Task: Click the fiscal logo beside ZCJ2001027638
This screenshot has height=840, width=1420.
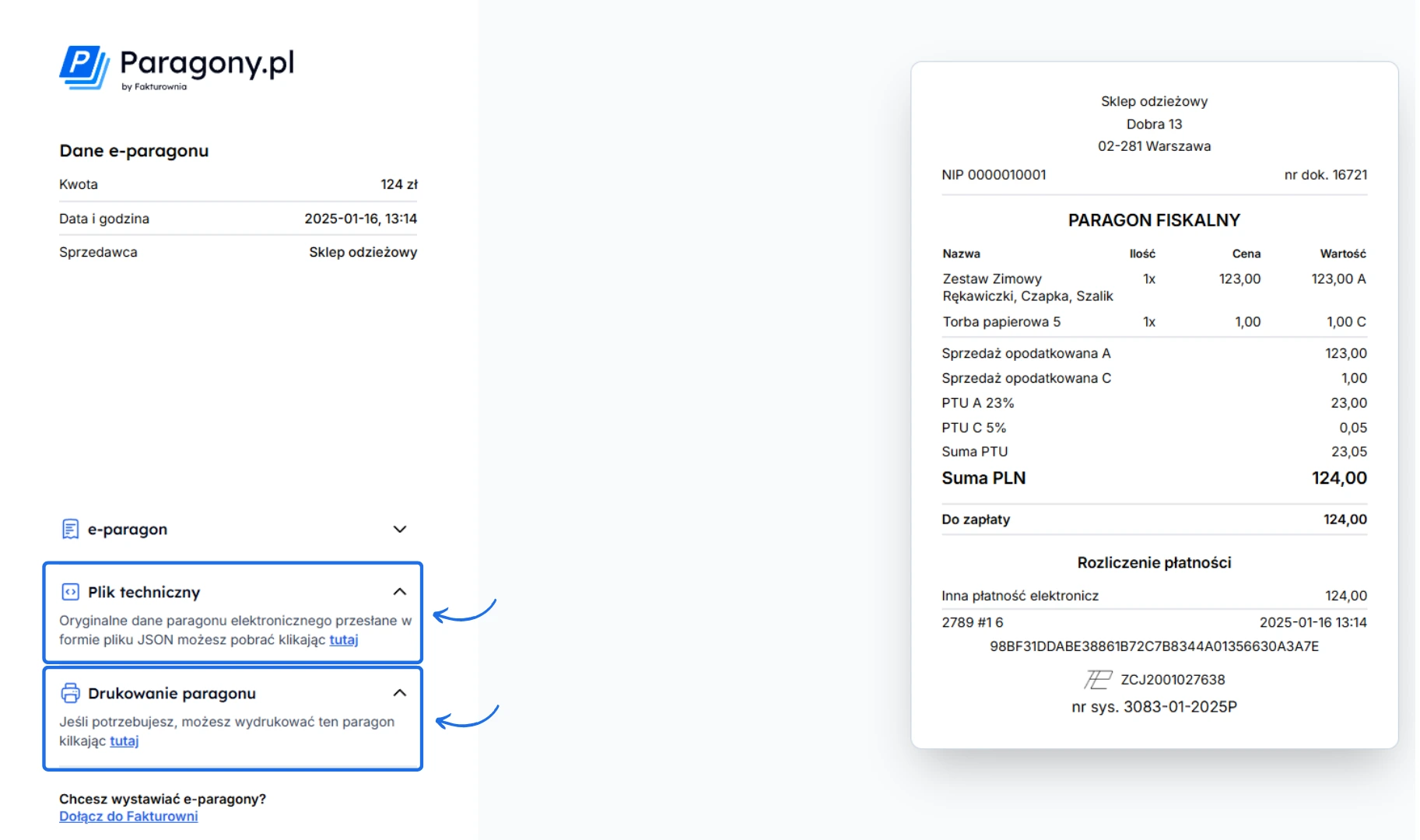Action: tap(1098, 680)
